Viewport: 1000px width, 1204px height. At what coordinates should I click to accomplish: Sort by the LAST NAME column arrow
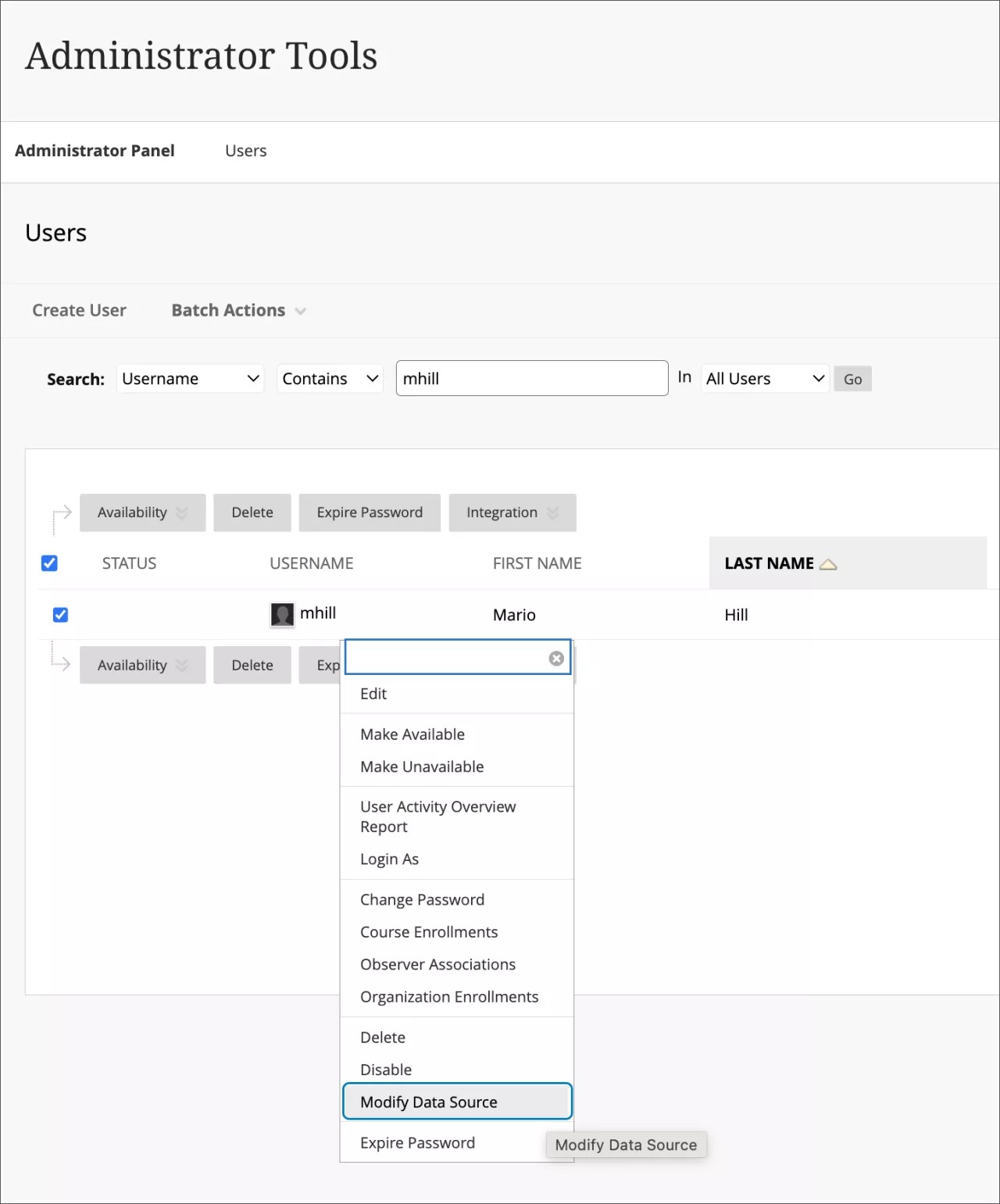point(828,563)
